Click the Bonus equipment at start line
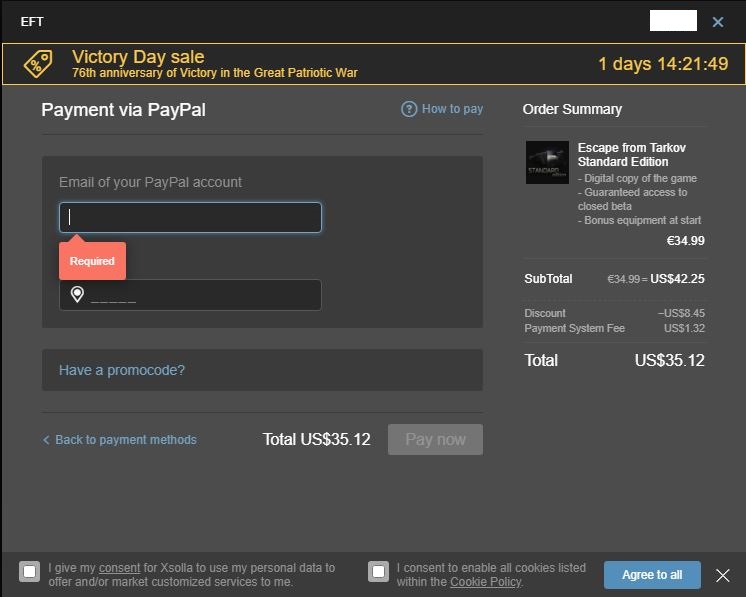The image size is (746, 597). click(639, 220)
